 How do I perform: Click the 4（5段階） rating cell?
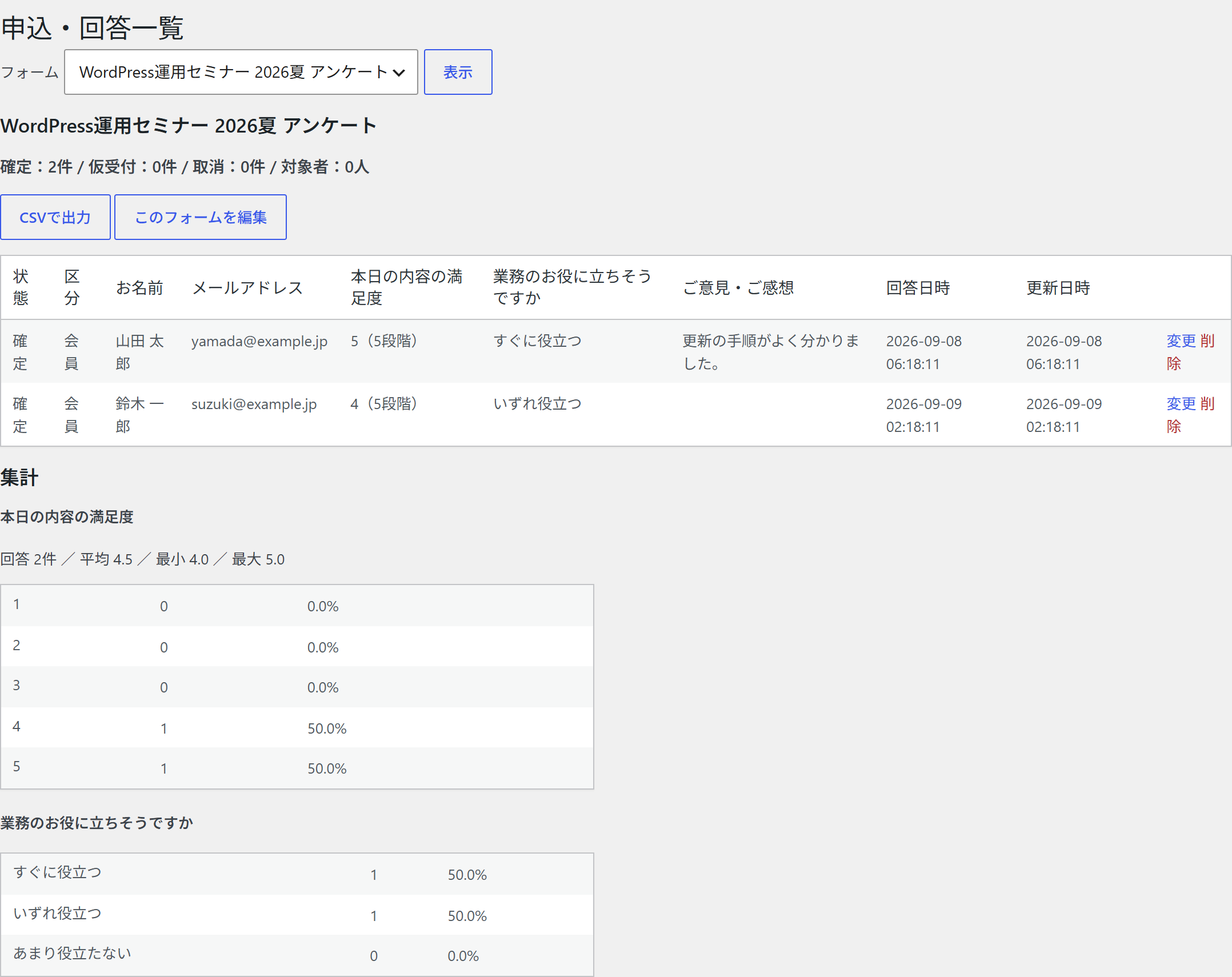point(384,404)
